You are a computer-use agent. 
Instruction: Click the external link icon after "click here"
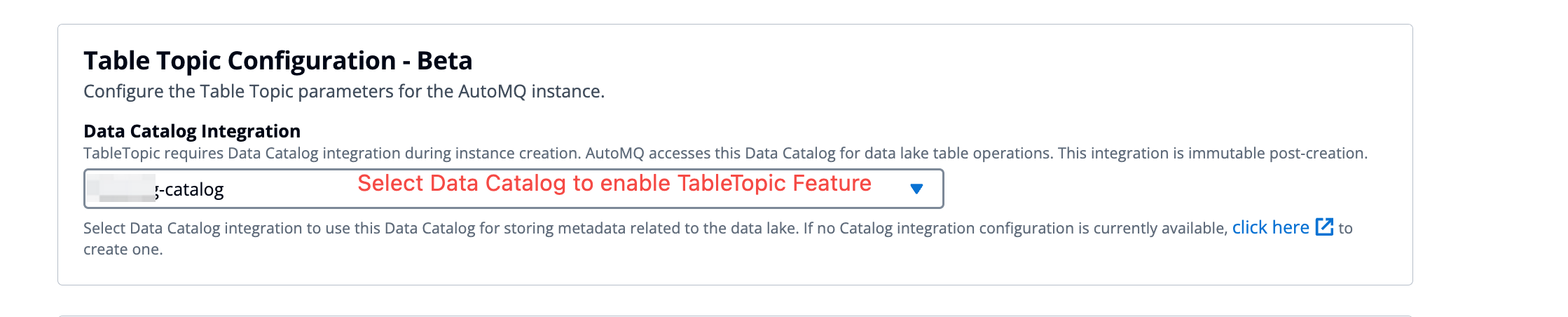pyautogui.click(x=1324, y=227)
